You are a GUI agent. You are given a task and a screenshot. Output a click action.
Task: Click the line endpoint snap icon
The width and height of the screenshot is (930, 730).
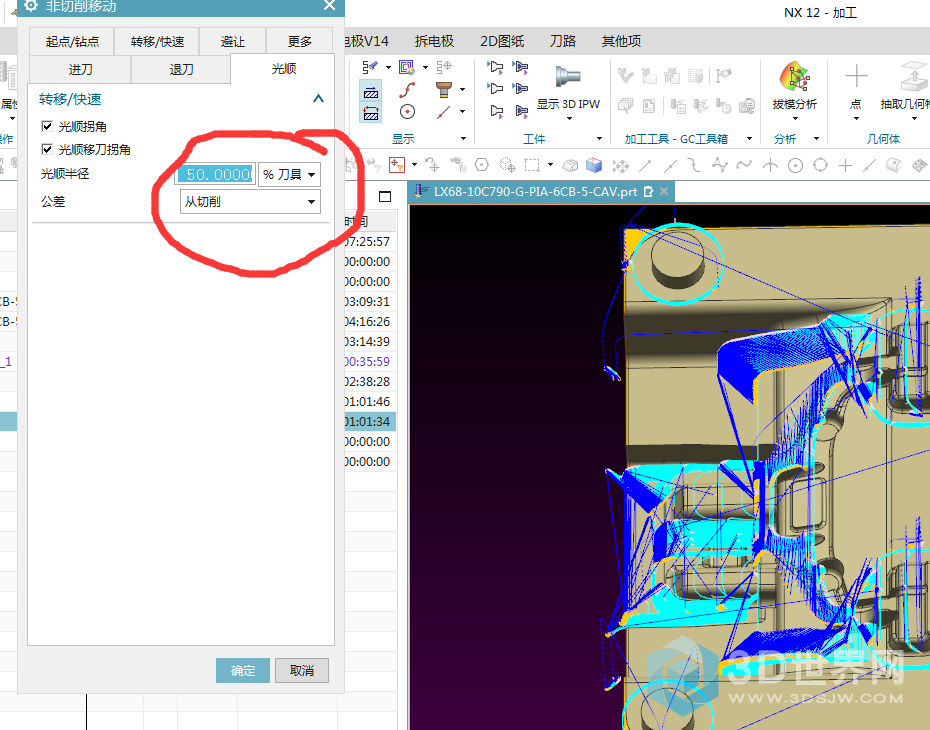tap(645, 165)
